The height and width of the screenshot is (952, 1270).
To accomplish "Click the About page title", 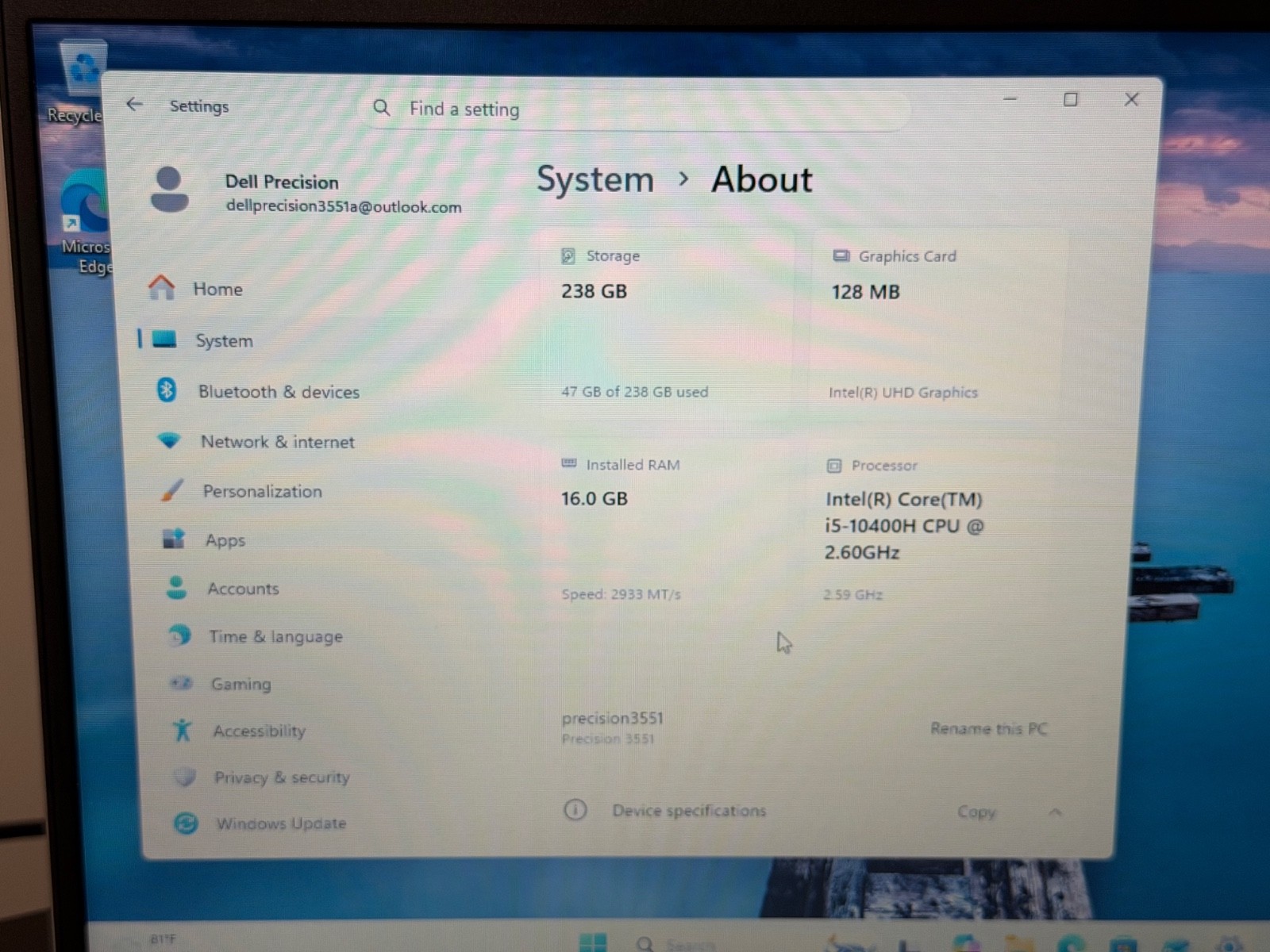I will click(x=761, y=179).
